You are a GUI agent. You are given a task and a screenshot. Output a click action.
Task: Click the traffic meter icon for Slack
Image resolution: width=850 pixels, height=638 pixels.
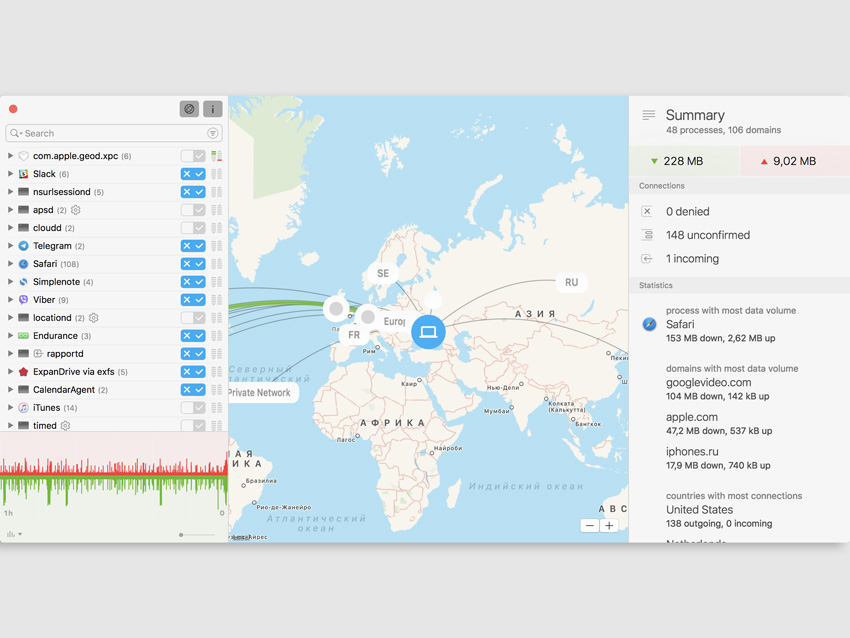pyautogui.click(x=217, y=174)
